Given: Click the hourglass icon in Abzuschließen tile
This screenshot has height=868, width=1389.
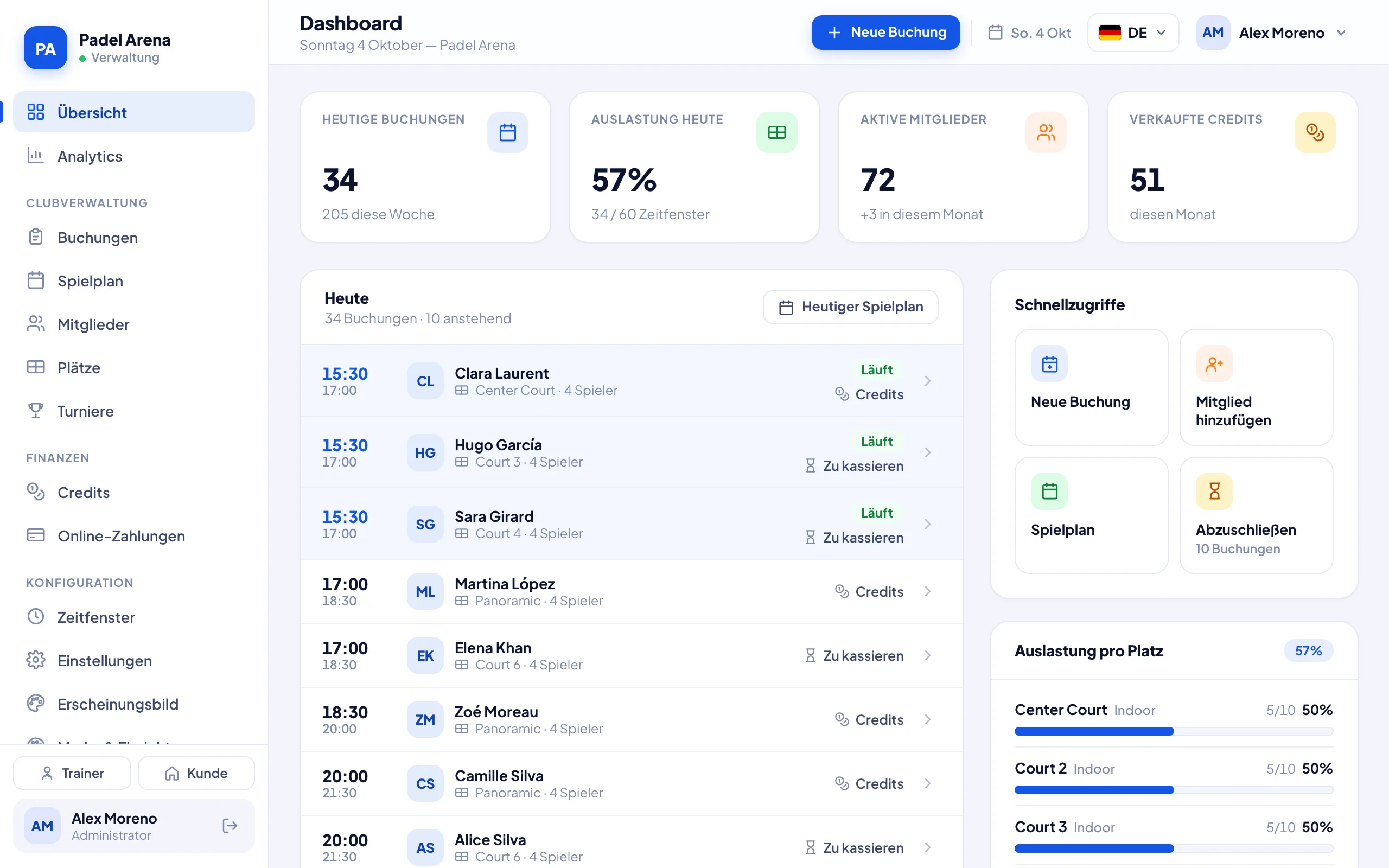Looking at the screenshot, I should 1214,492.
